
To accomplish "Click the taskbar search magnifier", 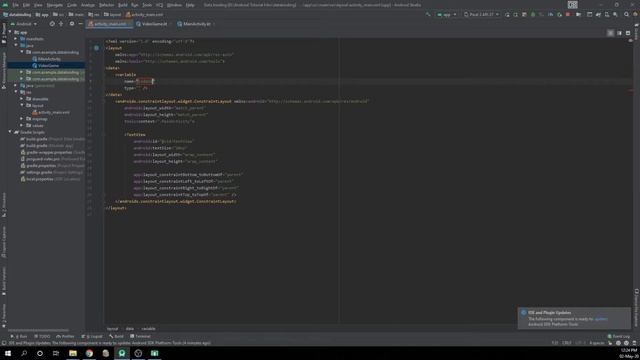I will pyautogui.click(x=24, y=353).
